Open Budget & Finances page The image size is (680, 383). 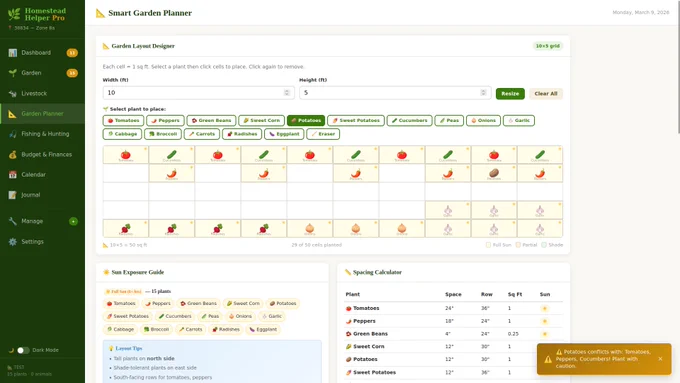pyautogui.click(x=42, y=154)
